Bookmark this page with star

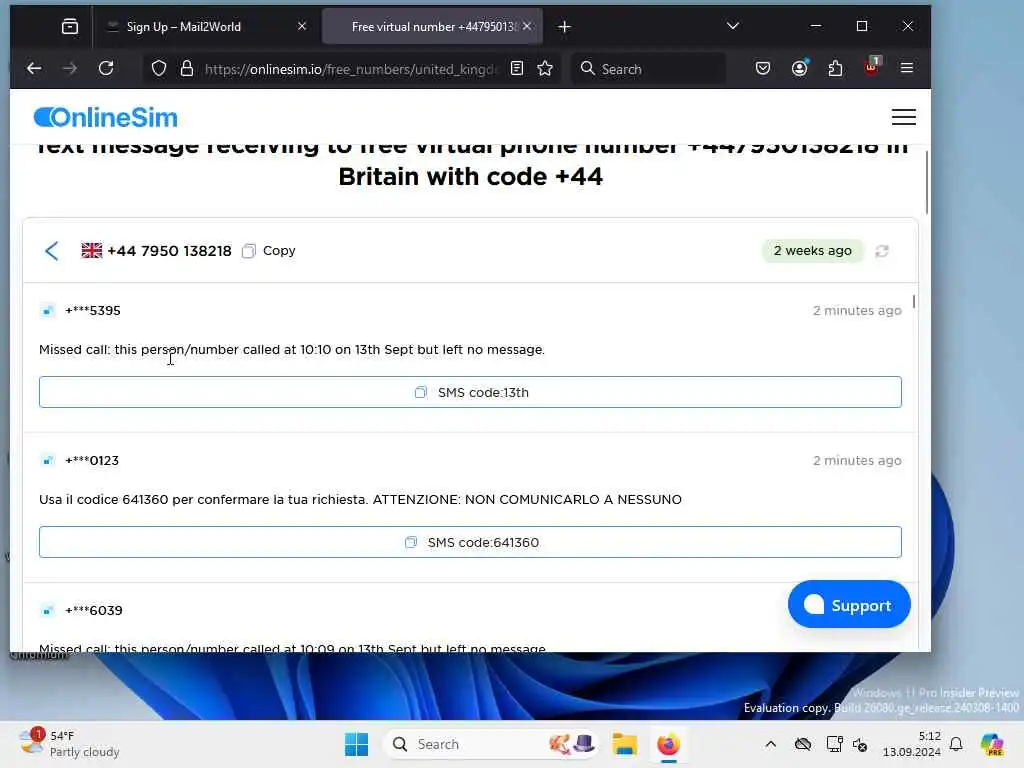[545, 69]
